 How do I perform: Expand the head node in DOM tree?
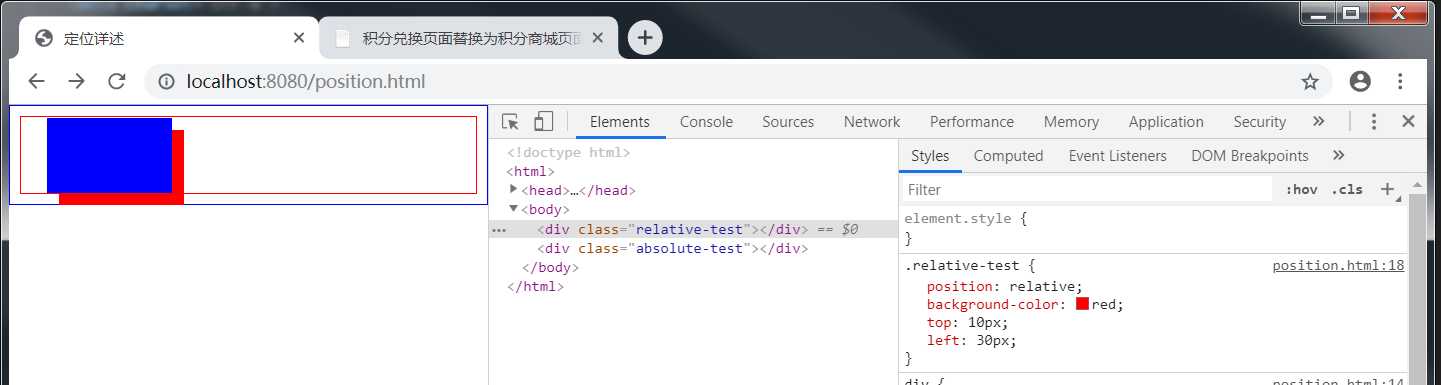point(514,189)
